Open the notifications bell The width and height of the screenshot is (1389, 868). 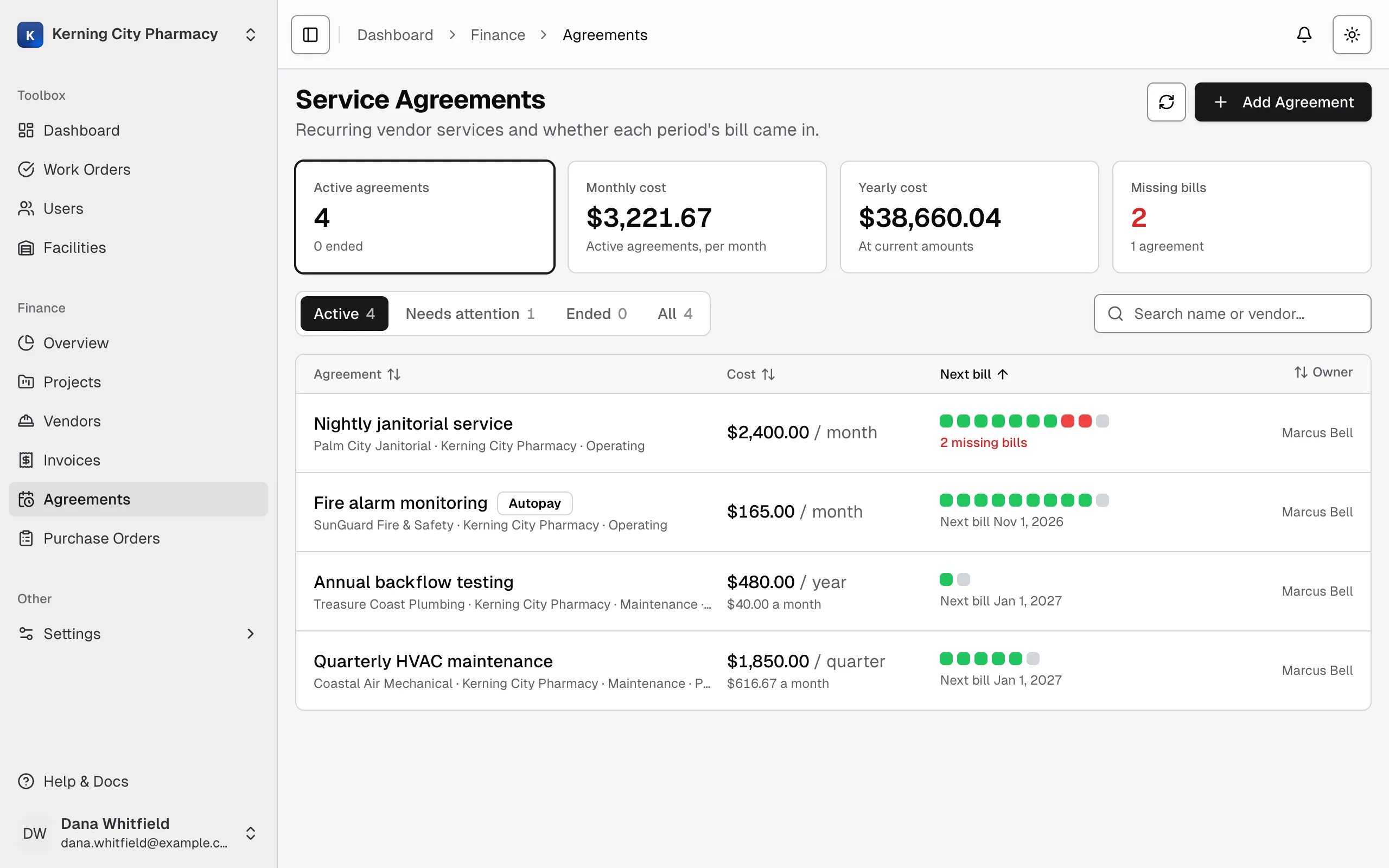point(1304,34)
